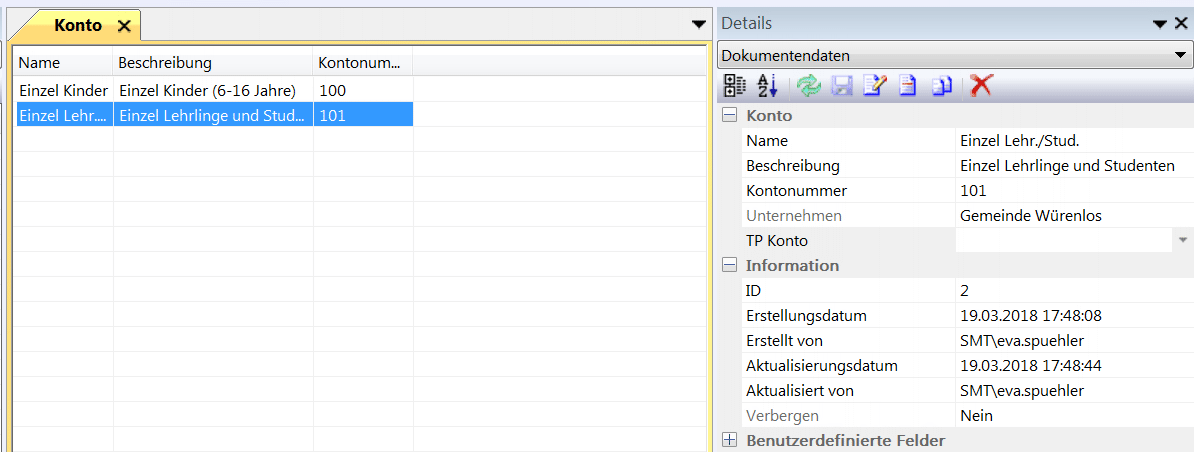Click the red X delete icon

click(x=981, y=86)
